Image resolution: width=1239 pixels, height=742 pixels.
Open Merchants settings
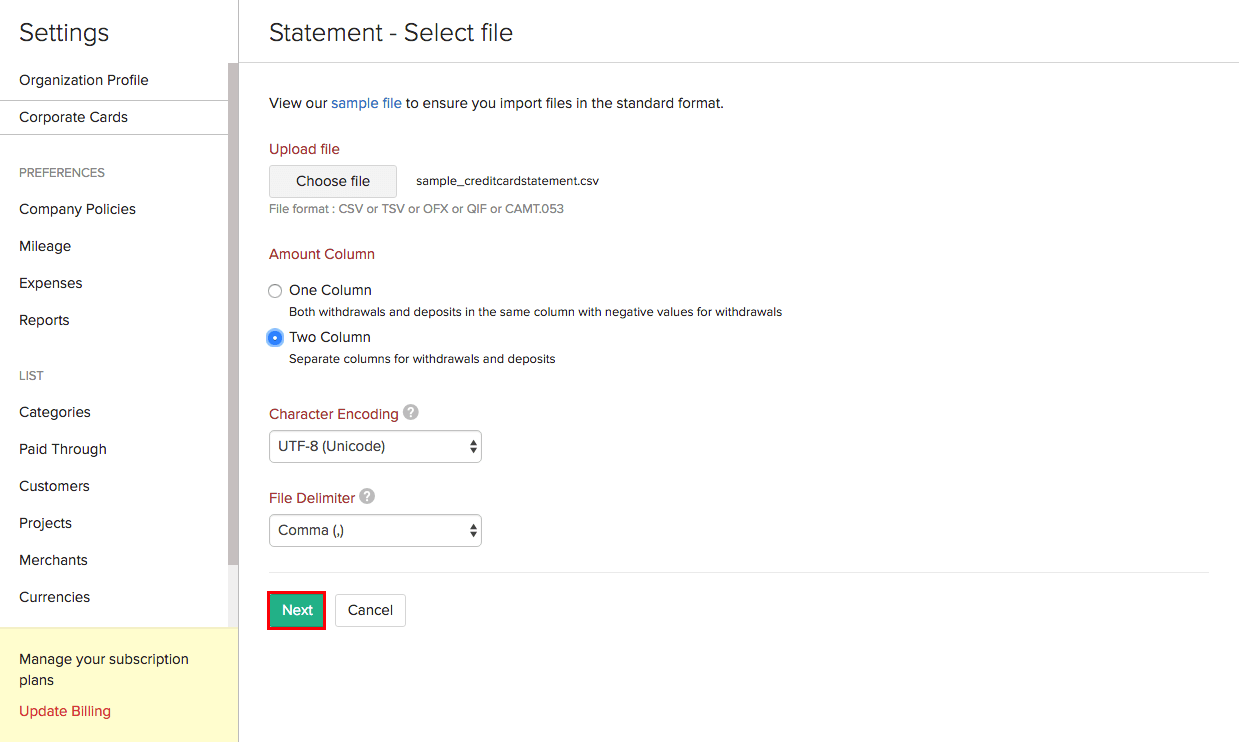point(53,560)
